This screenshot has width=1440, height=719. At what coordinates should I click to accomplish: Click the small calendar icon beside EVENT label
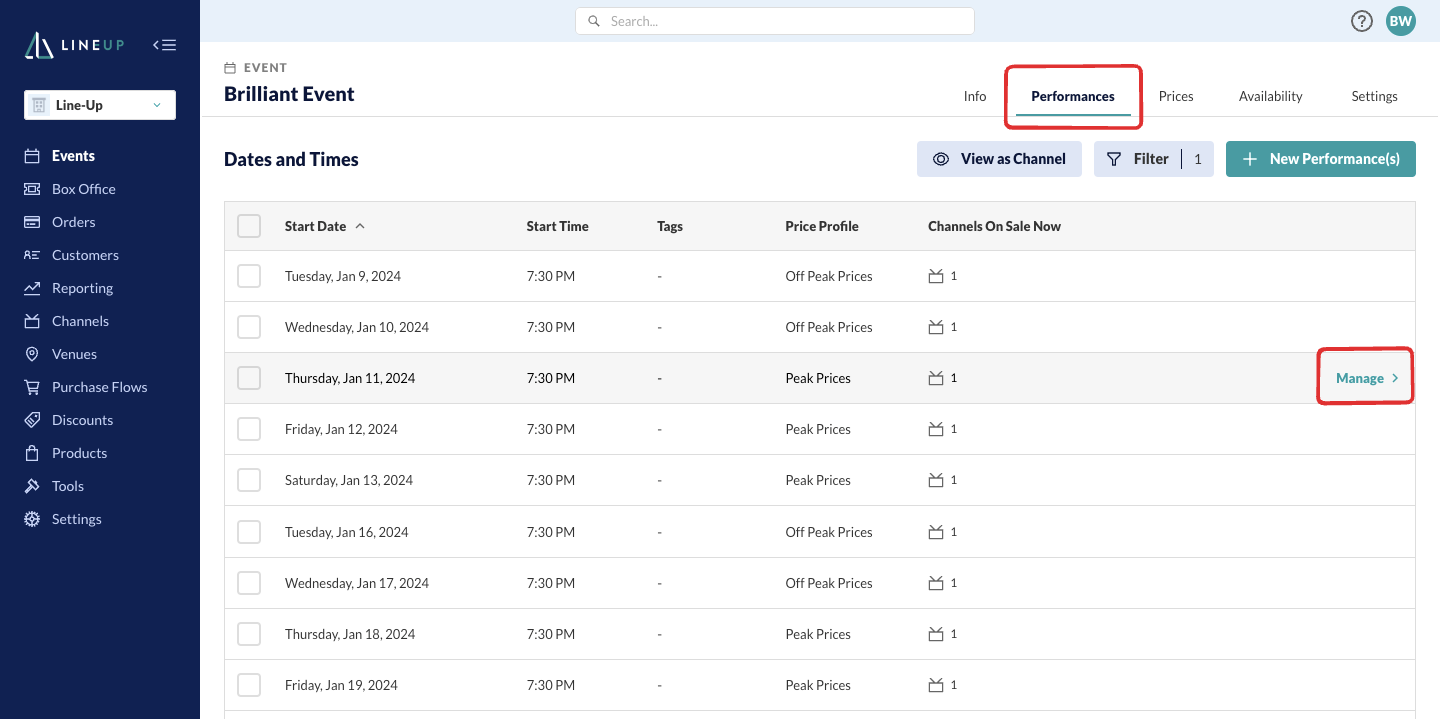[230, 68]
